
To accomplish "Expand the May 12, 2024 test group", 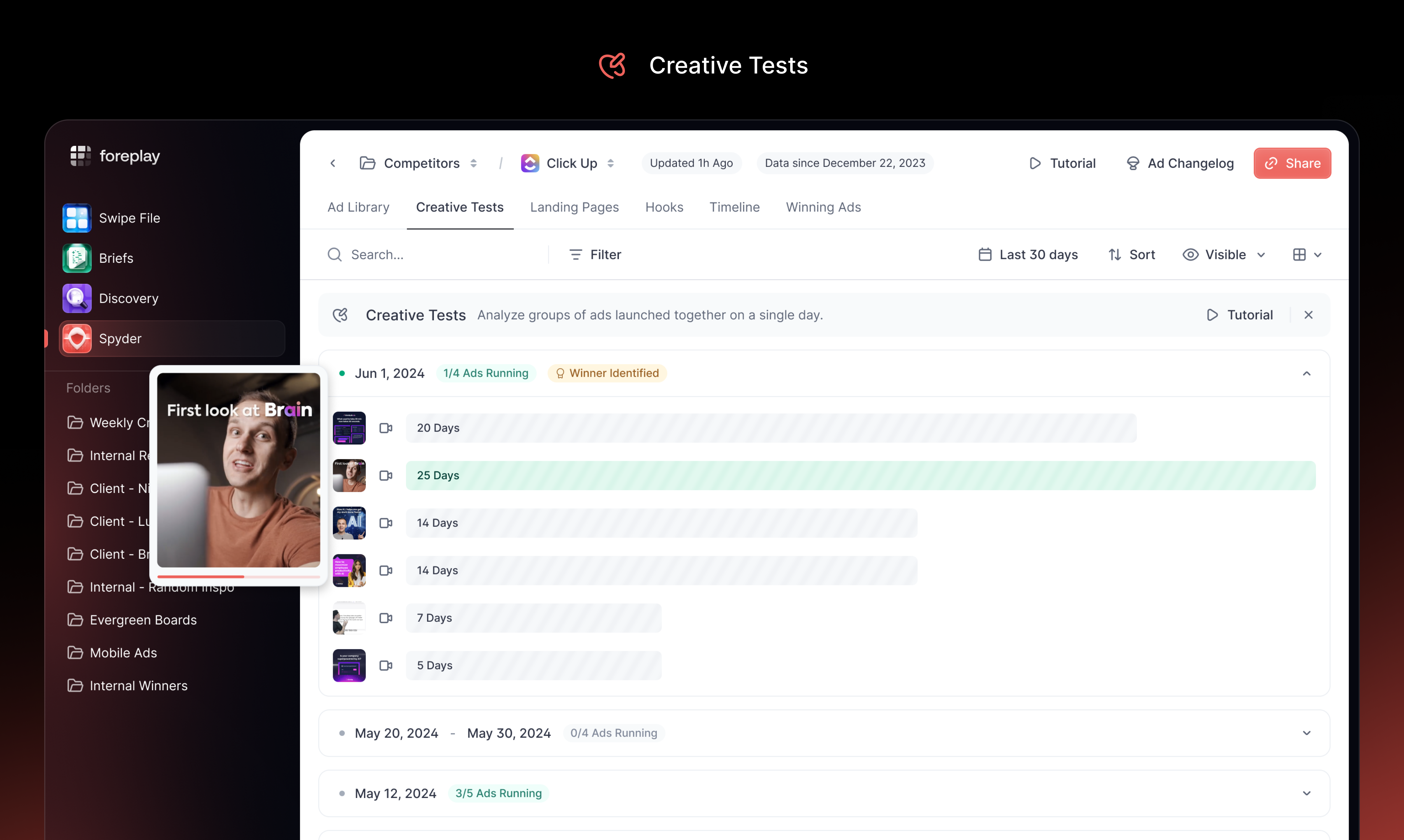I will (1307, 793).
